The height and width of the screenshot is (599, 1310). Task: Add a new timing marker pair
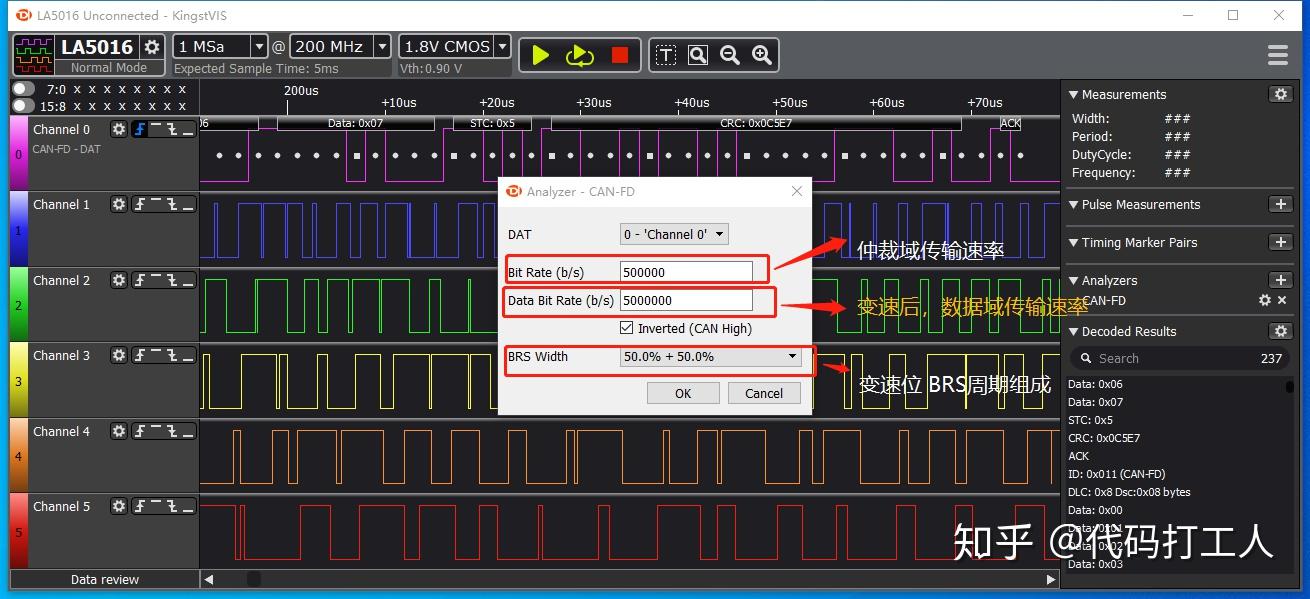[x=1280, y=242]
